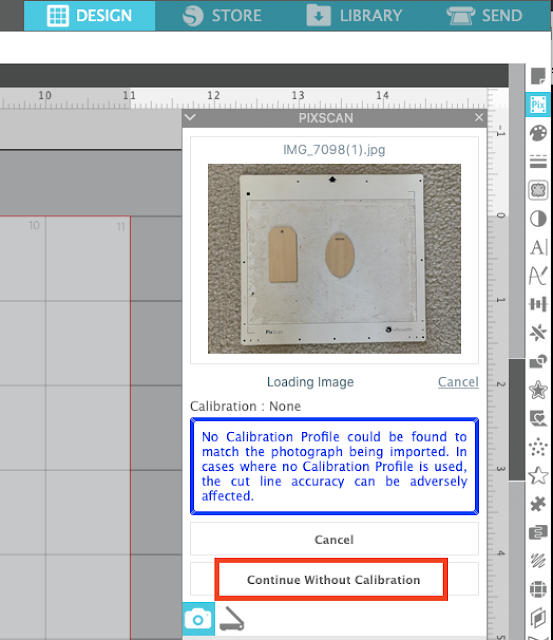This screenshot has width=553, height=640.
Task: Click the Cancel link beside Loading Image
Action: click(458, 382)
